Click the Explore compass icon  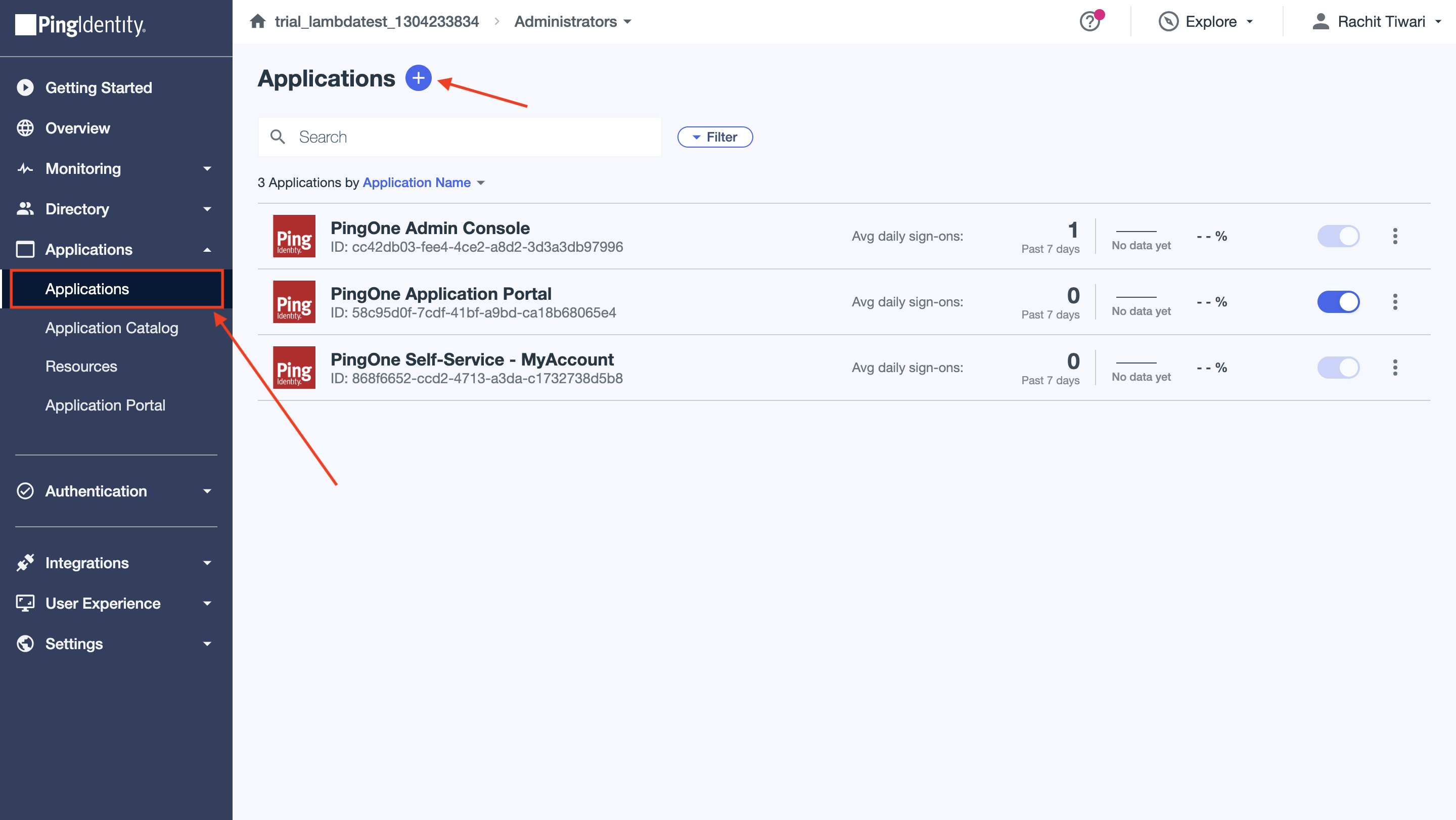tap(1168, 22)
